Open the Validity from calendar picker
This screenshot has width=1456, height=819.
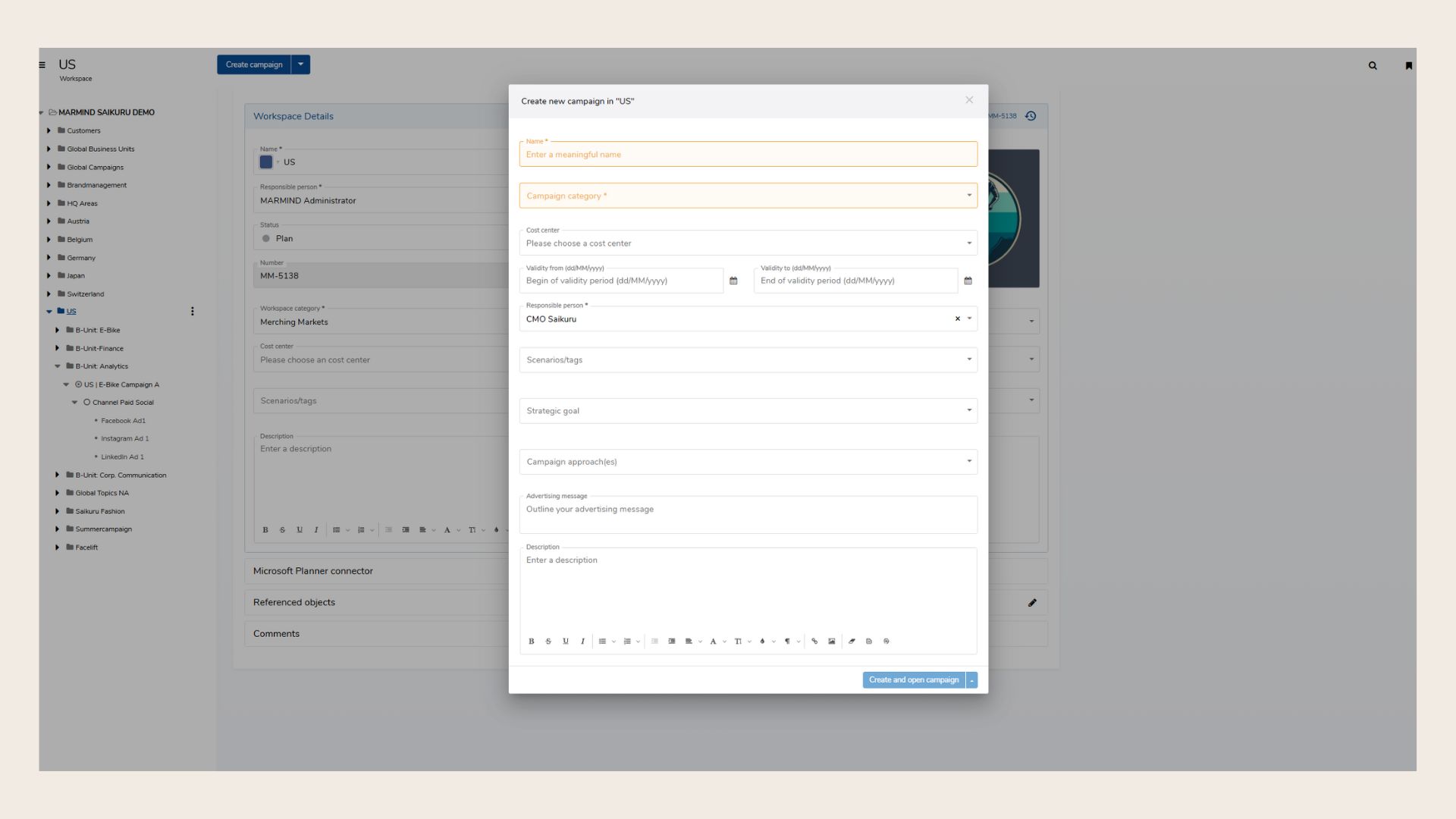pos(733,281)
